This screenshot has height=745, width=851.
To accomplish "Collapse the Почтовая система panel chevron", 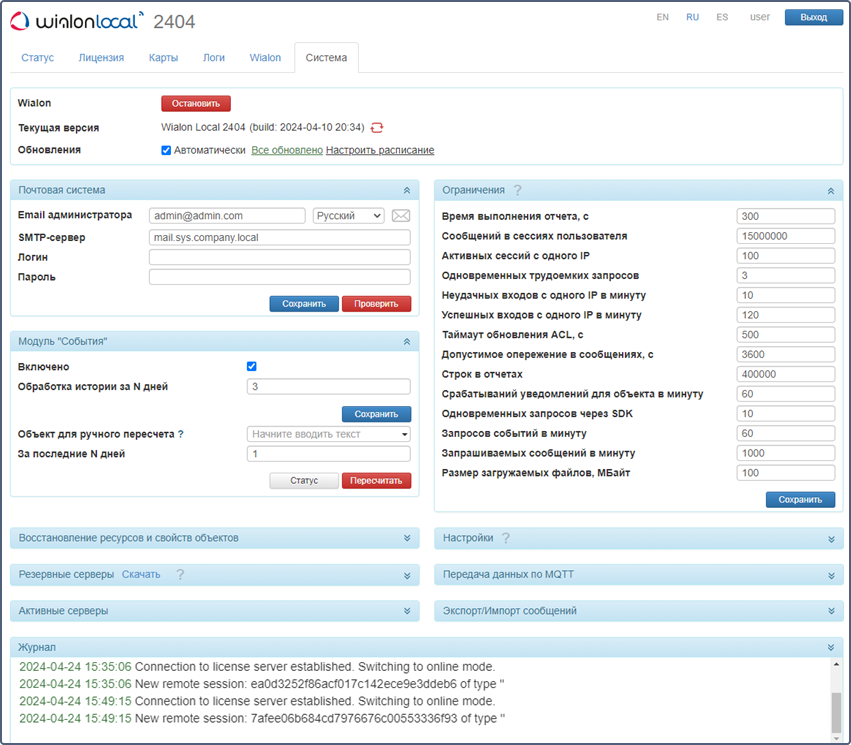I will click(406, 190).
